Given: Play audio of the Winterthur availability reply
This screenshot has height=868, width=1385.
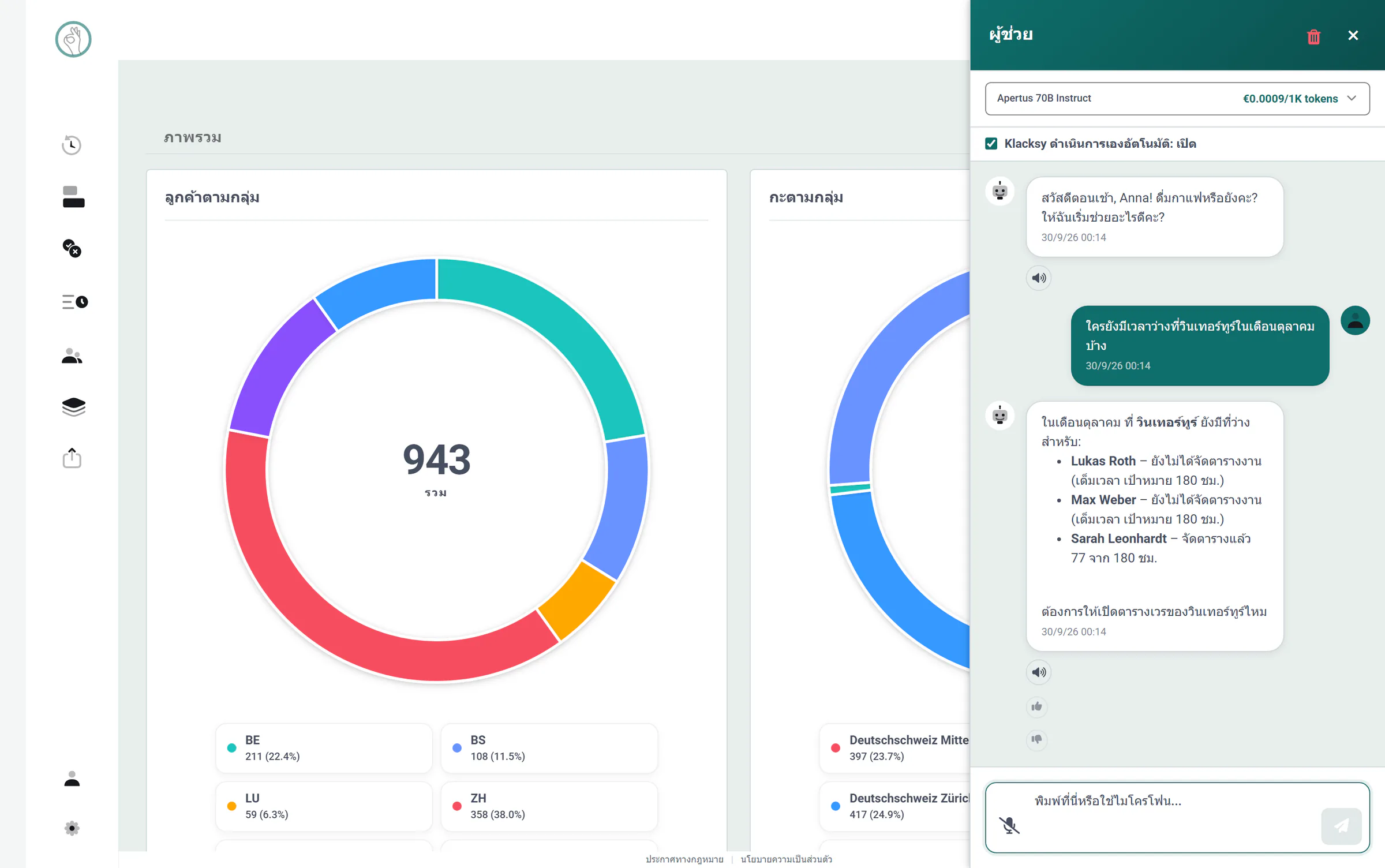Looking at the screenshot, I should (x=1039, y=672).
